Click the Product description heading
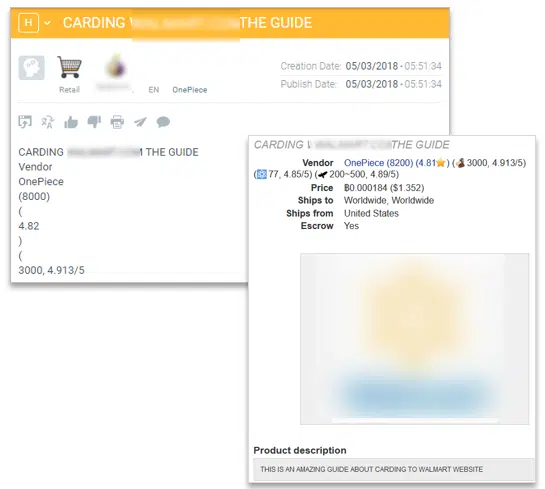545x489 pixels. click(300, 450)
